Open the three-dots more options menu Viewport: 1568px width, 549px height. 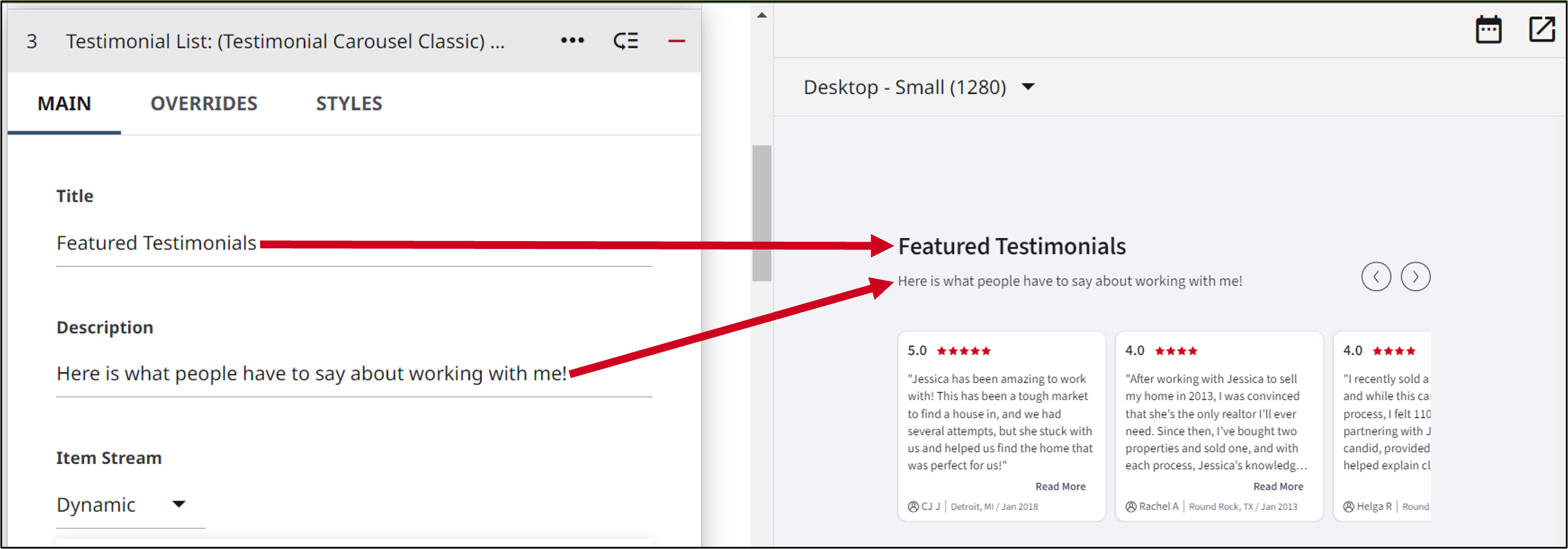(x=572, y=40)
